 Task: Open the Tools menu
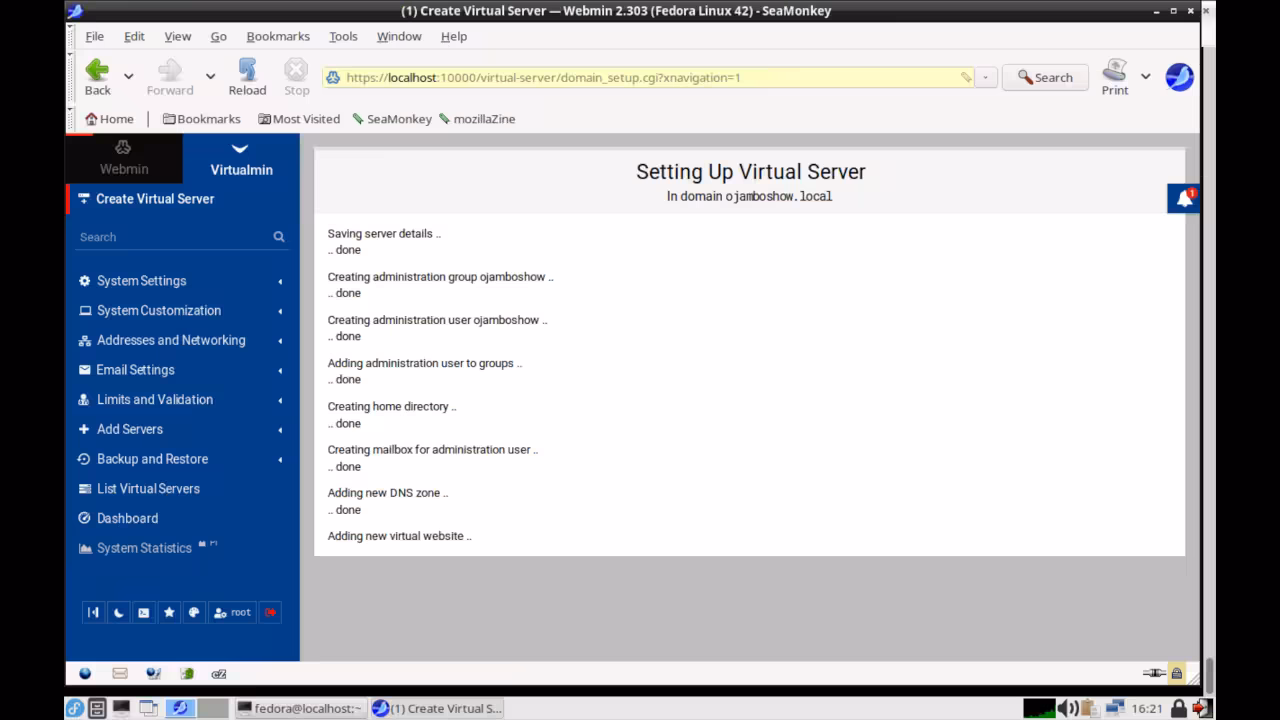(x=343, y=36)
